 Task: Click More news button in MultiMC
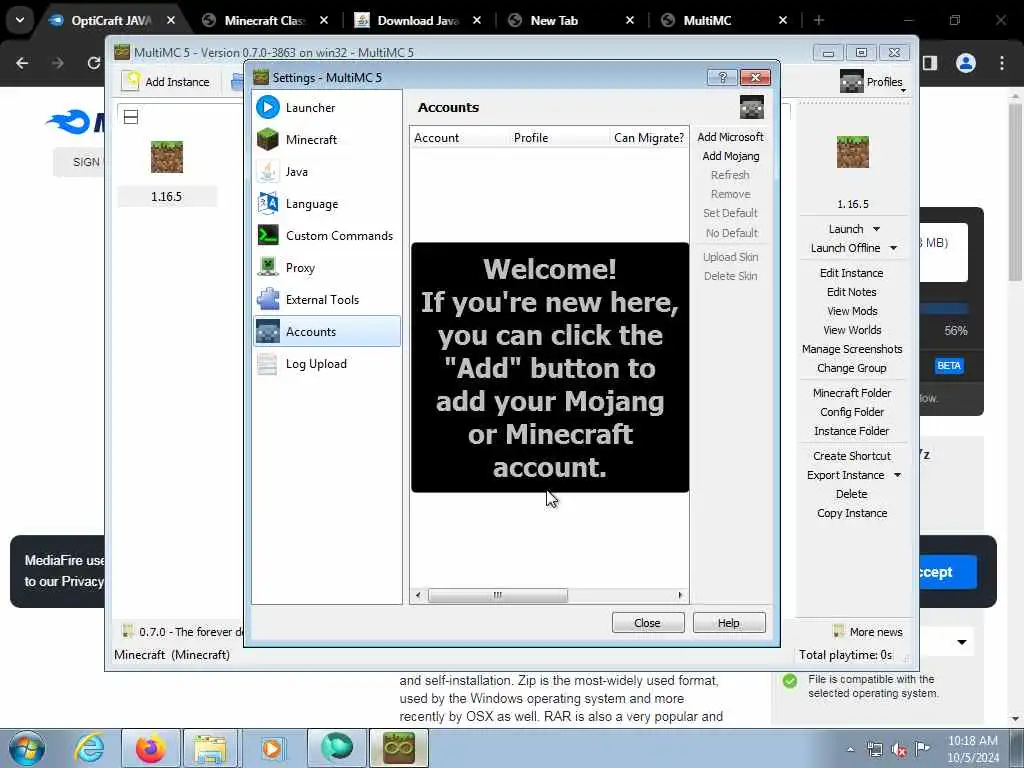pyautogui.click(x=869, y=632)
